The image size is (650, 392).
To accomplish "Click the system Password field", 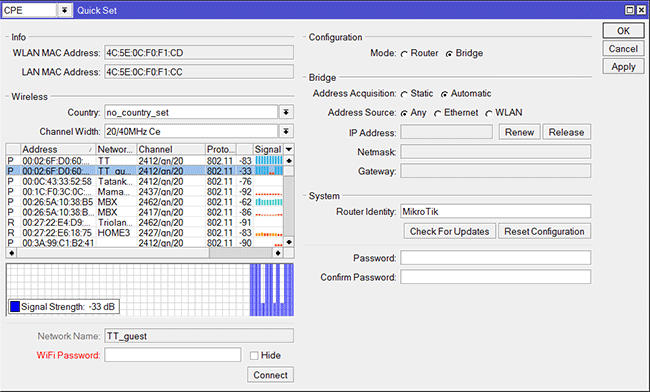I will coord(495,258).
